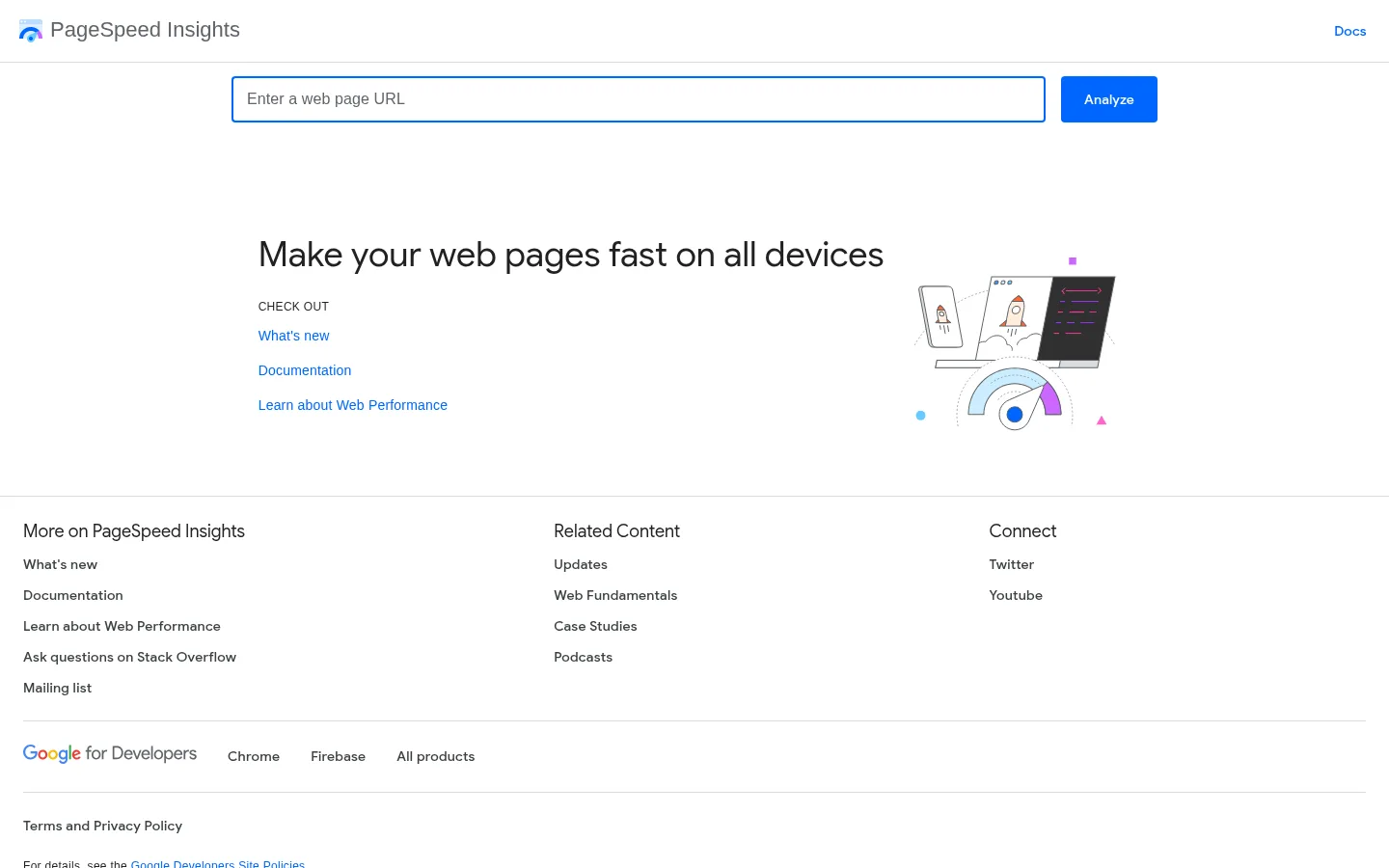Open the Docs link in header

[x=1349, y=31]
